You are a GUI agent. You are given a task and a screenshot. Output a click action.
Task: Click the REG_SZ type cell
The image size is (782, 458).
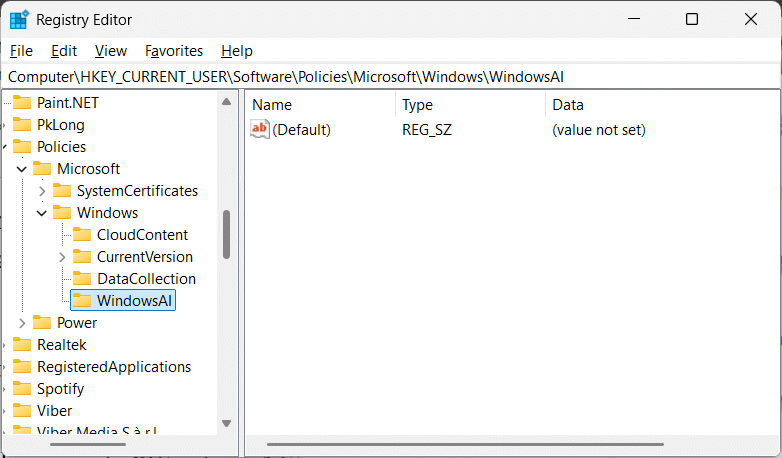pyautogui.click(x=427, y=130)
